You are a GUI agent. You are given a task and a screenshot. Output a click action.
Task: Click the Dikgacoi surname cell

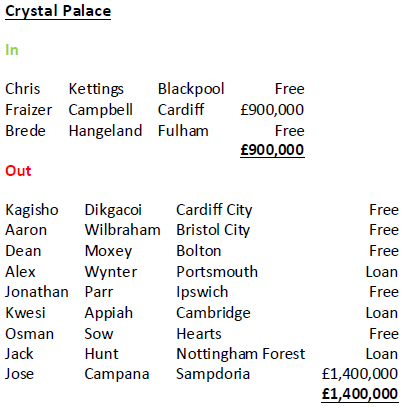coord(113,210)
